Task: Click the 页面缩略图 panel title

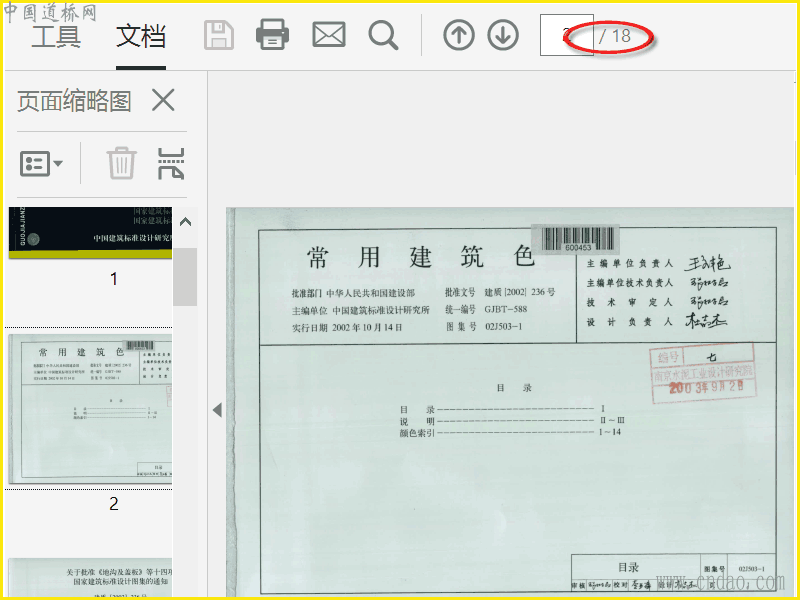Action: coord(74,101)
